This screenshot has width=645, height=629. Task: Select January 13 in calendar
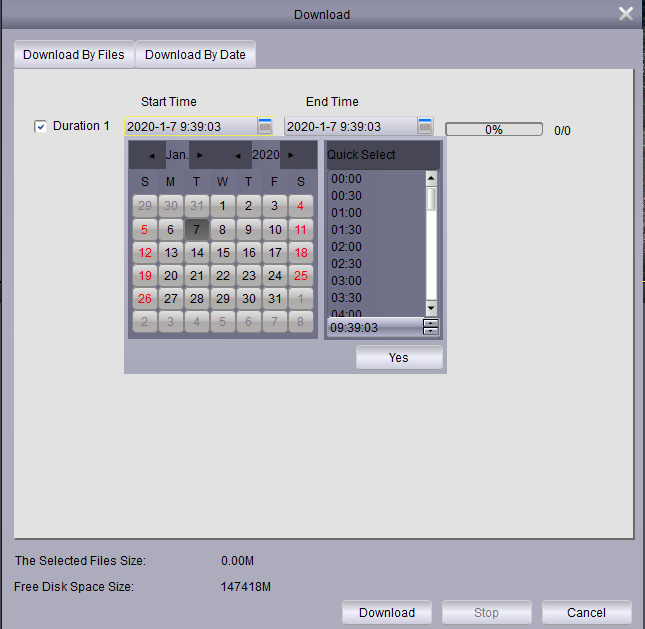coord(171,252)
